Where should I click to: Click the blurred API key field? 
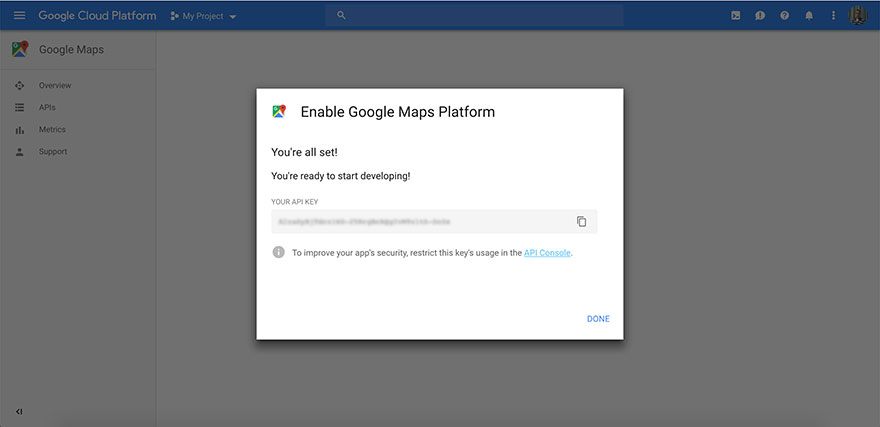click(434, 222)
